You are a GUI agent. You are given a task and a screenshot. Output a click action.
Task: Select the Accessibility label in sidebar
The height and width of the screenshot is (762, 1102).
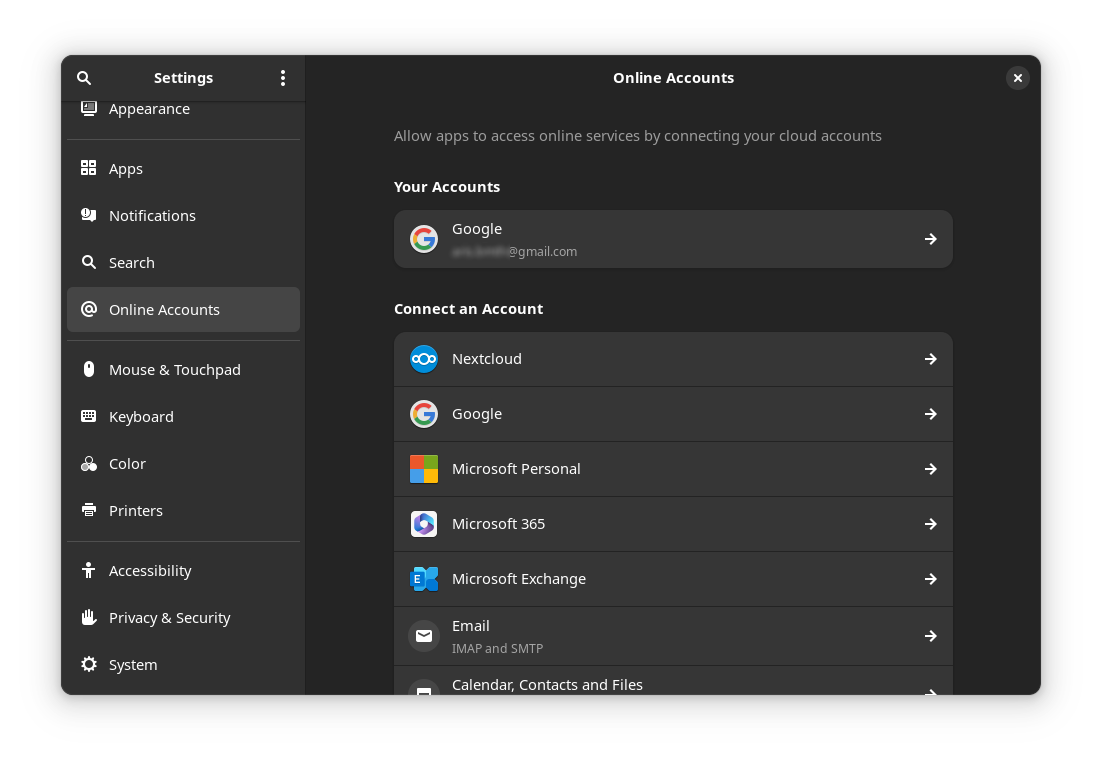[x=150, y=571]
